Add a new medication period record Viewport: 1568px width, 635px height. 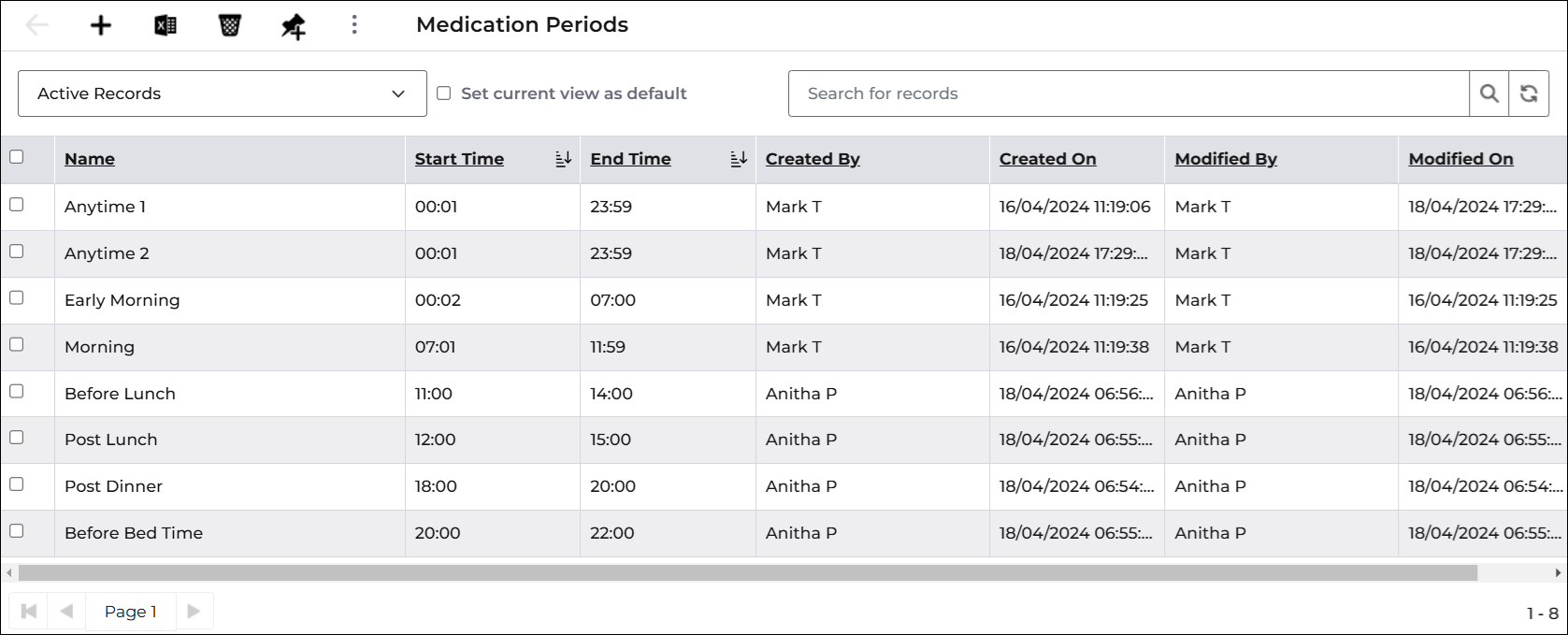(x=101, y=25)
